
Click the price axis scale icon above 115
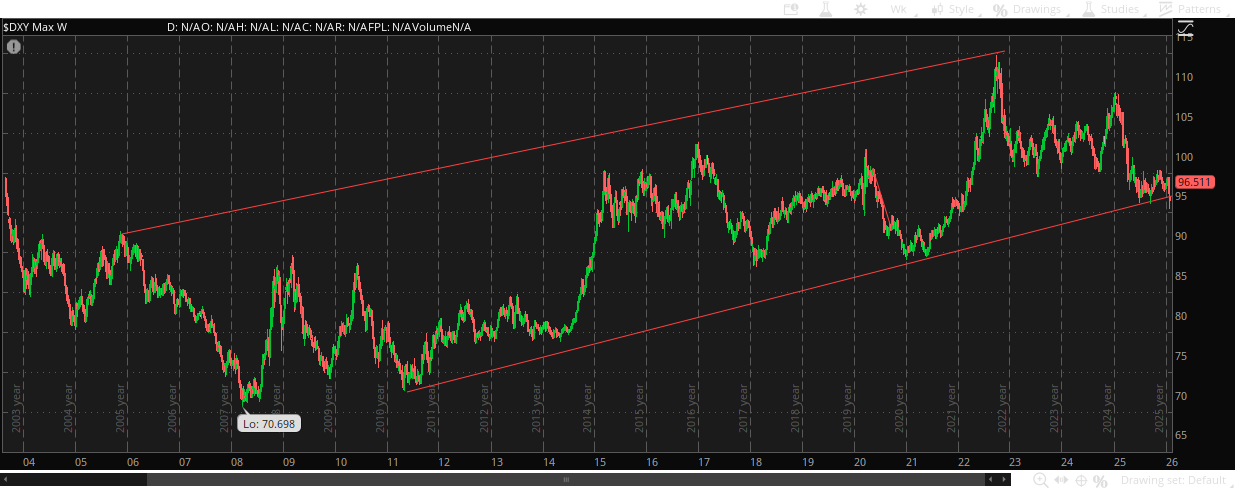coord(1186,28)
